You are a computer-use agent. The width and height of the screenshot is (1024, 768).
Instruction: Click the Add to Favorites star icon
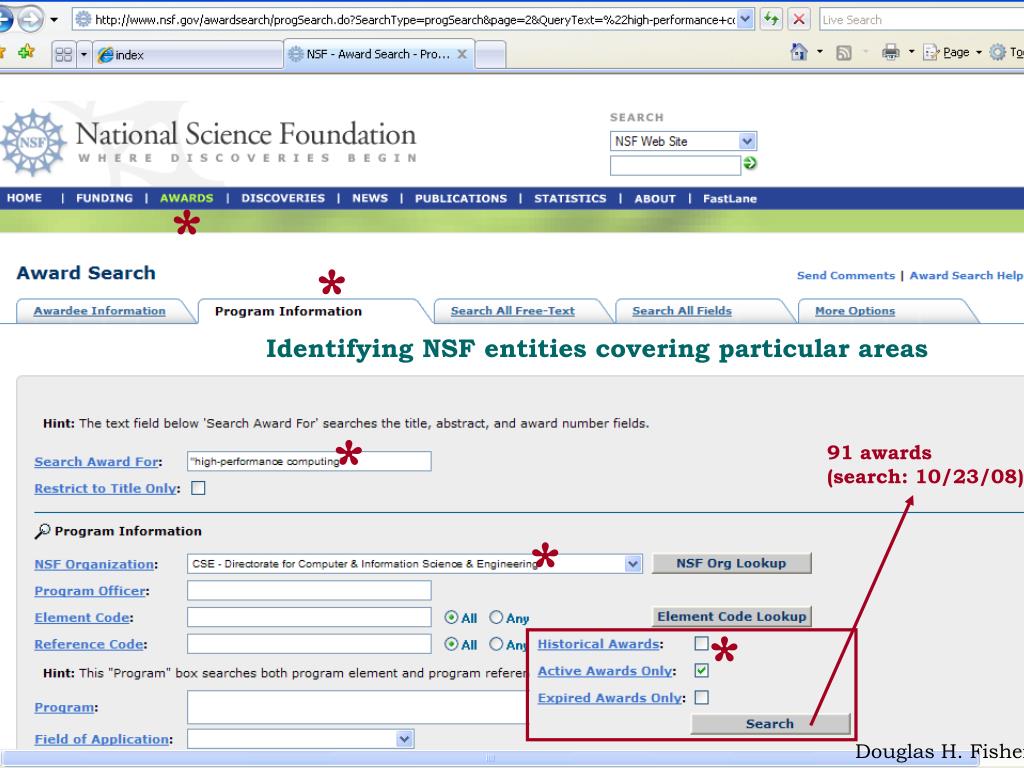point(26,52)
